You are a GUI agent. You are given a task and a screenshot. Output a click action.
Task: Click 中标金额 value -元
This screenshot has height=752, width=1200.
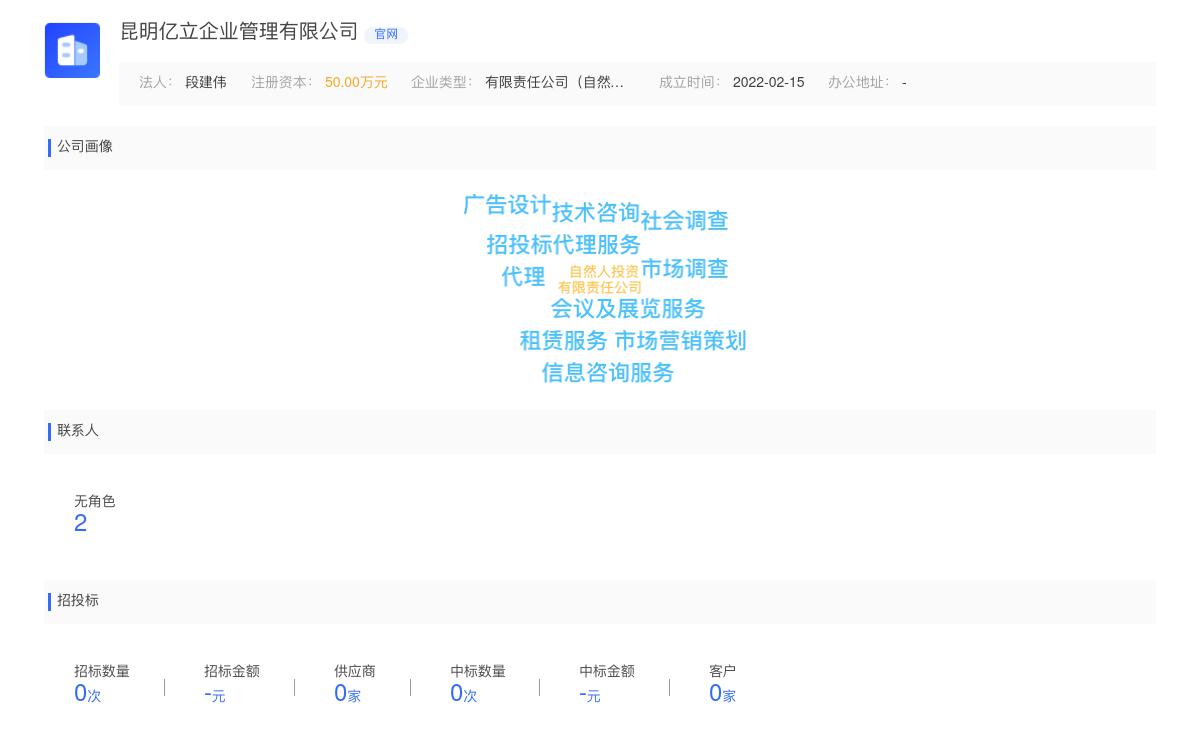pos(590,694)
